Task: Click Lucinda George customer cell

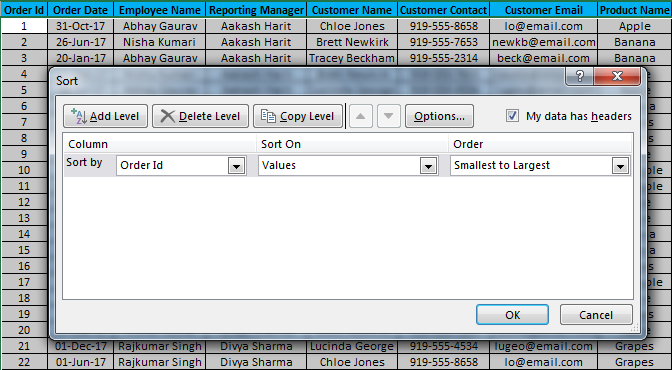Action: pos(352,346)
